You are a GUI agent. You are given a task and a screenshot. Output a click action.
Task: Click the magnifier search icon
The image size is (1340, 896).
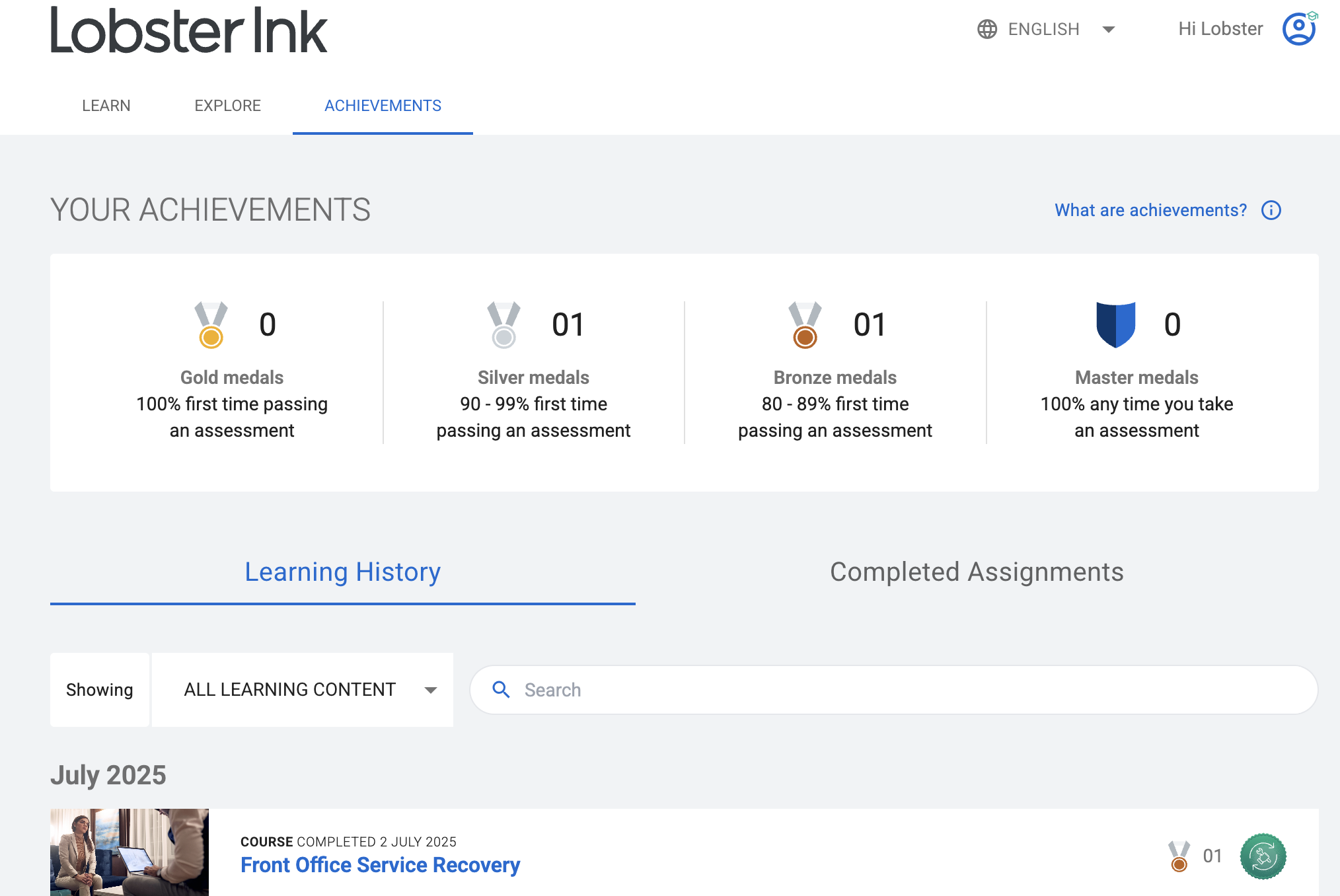coord(502,690)
